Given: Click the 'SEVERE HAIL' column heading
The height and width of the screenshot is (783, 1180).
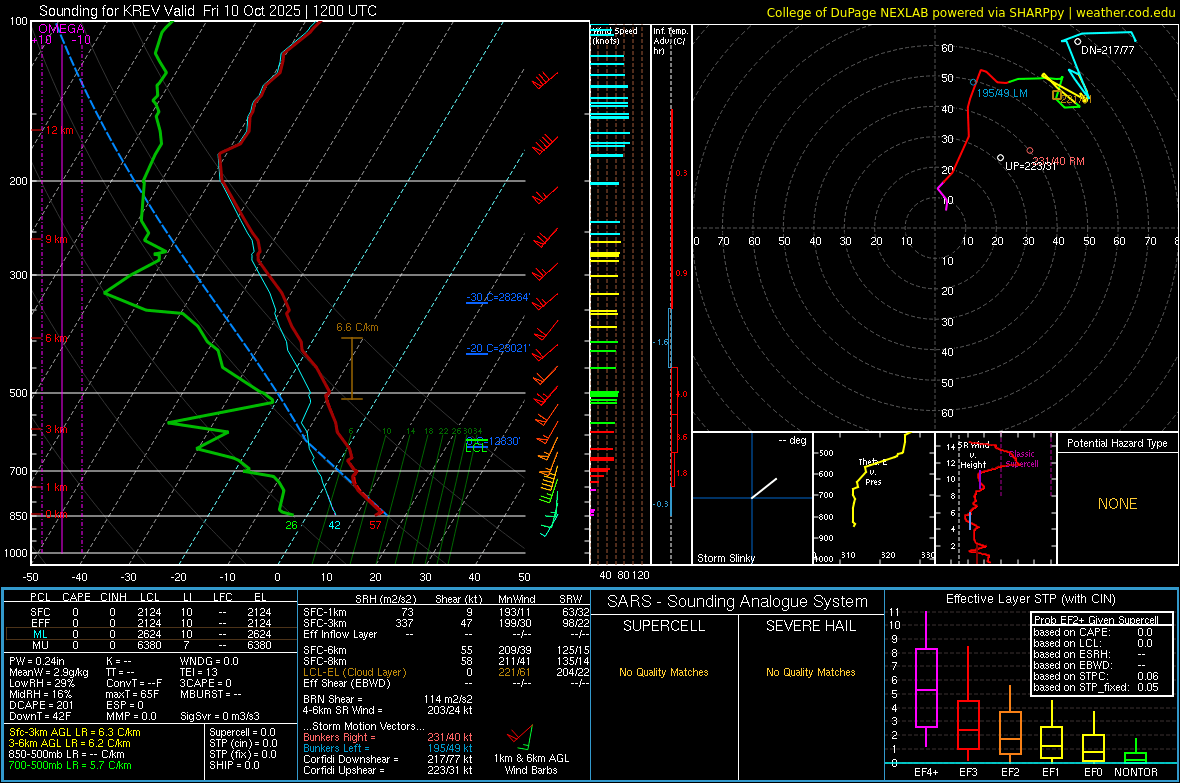Looking at the screenshot, I should point(810,626).
